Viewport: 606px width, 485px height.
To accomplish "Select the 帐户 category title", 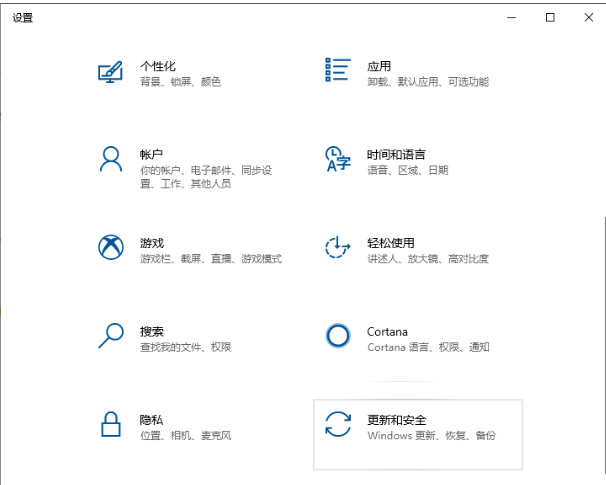I will (x=152, y=154).
